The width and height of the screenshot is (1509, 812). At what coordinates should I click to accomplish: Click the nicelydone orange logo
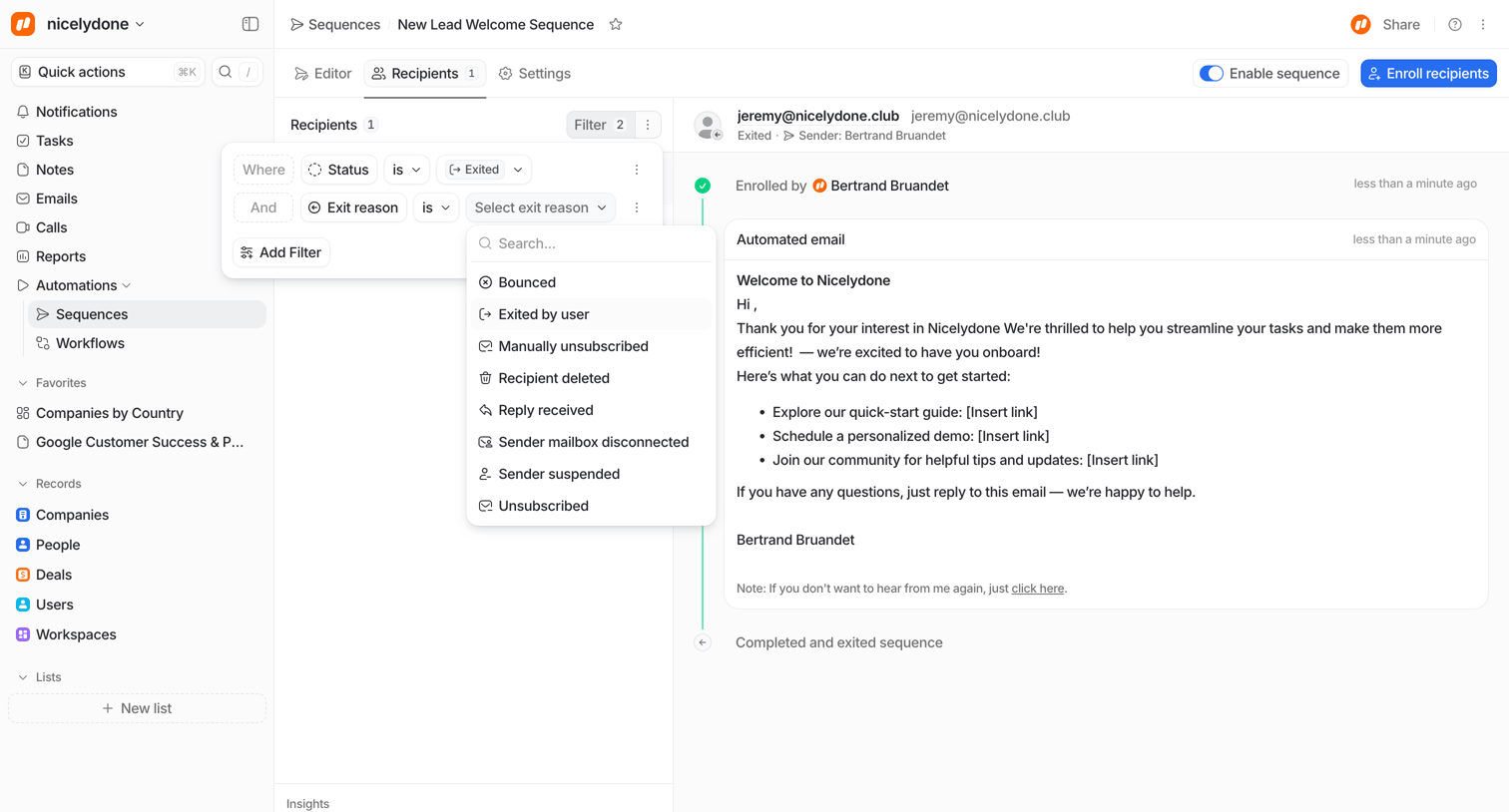tap(23, 24)
